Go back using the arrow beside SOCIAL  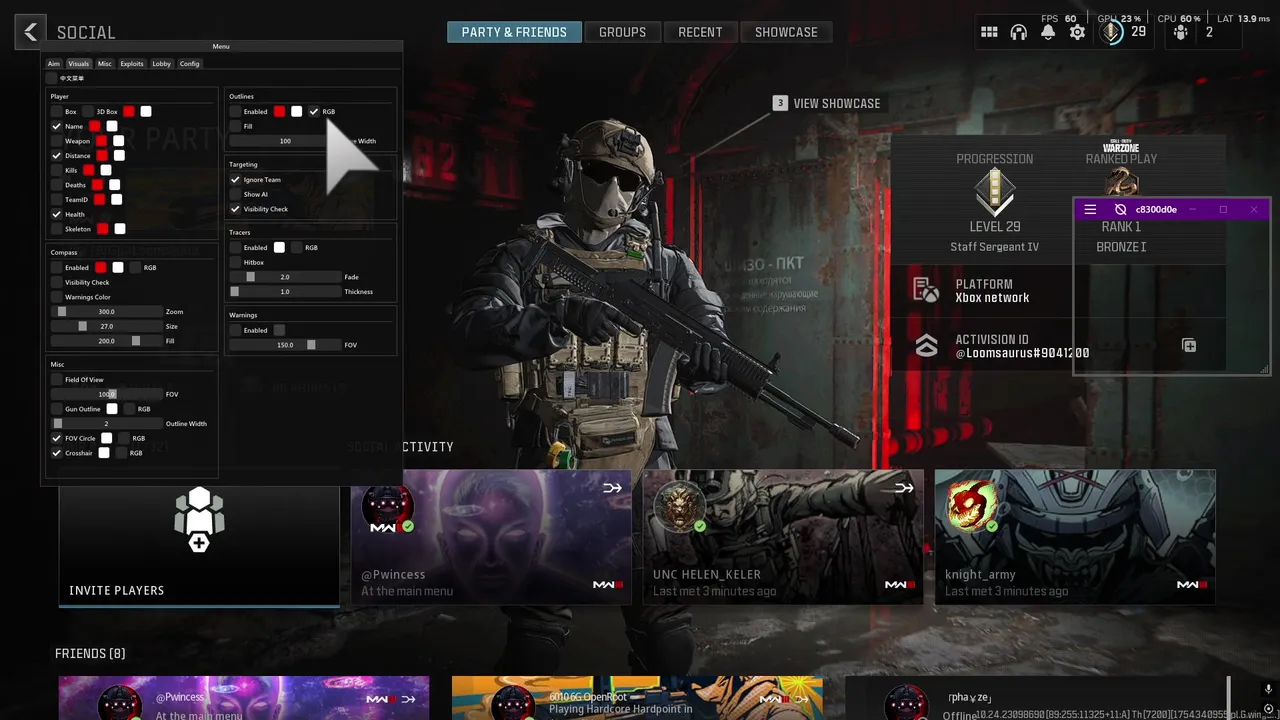point(31,32)
